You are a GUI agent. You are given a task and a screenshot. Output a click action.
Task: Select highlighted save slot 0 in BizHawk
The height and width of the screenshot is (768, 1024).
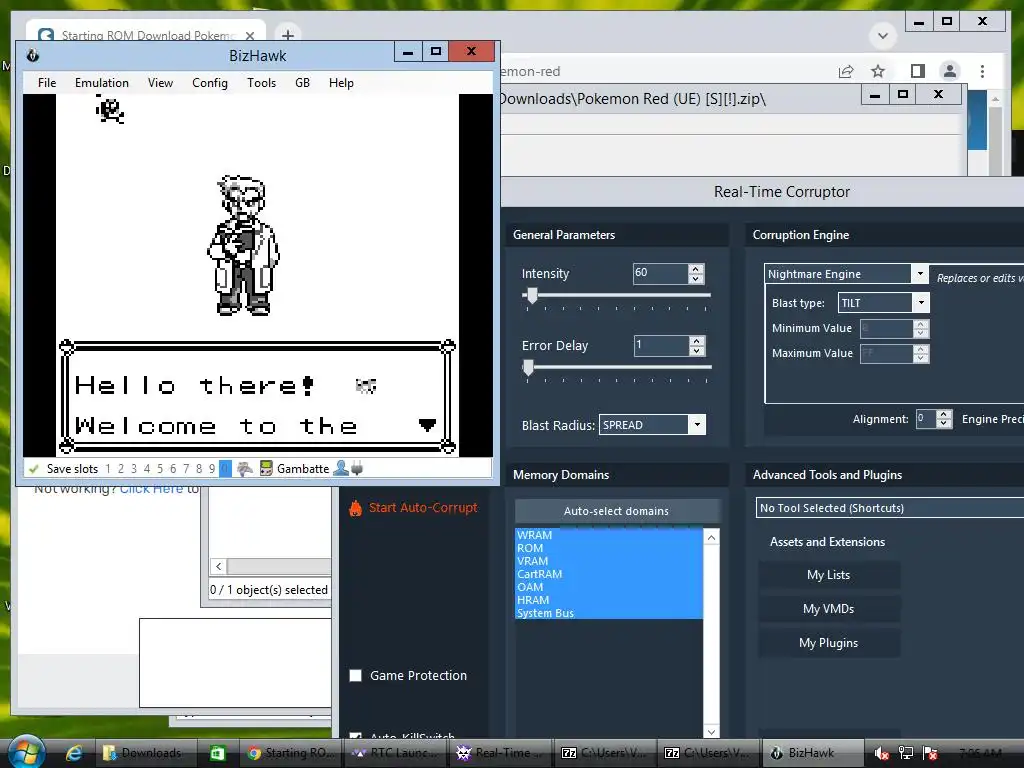[225, 468]
